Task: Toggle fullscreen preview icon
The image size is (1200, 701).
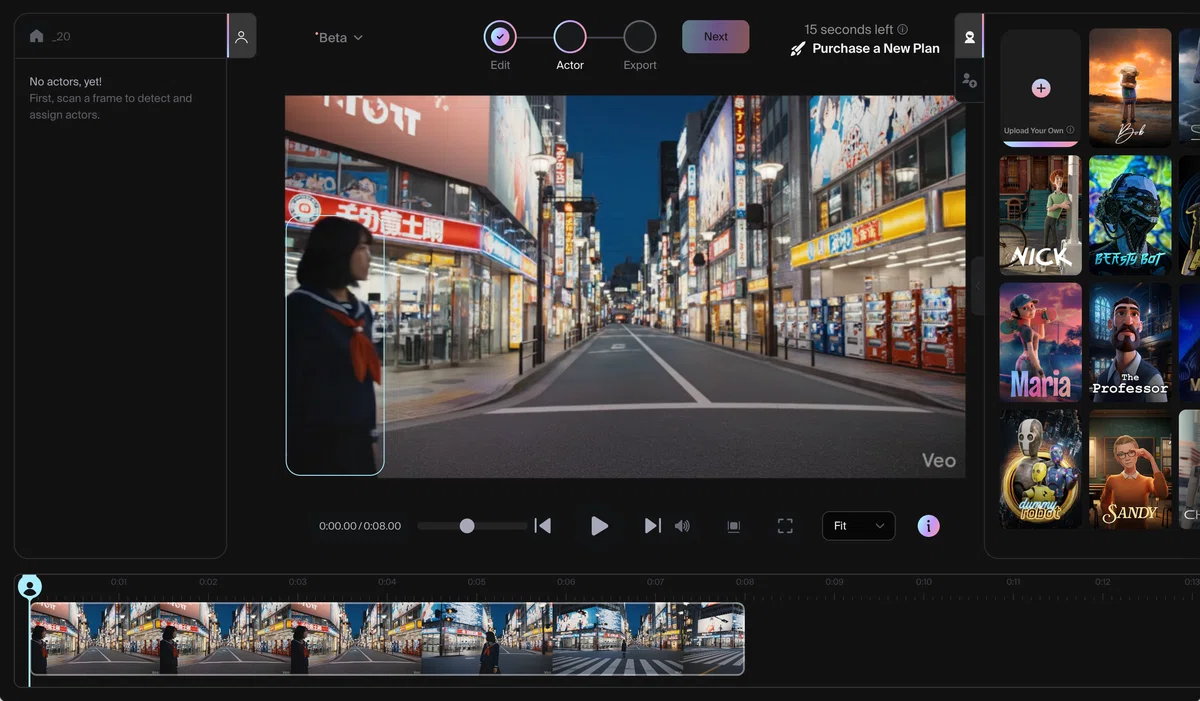Action: [785, 526]
